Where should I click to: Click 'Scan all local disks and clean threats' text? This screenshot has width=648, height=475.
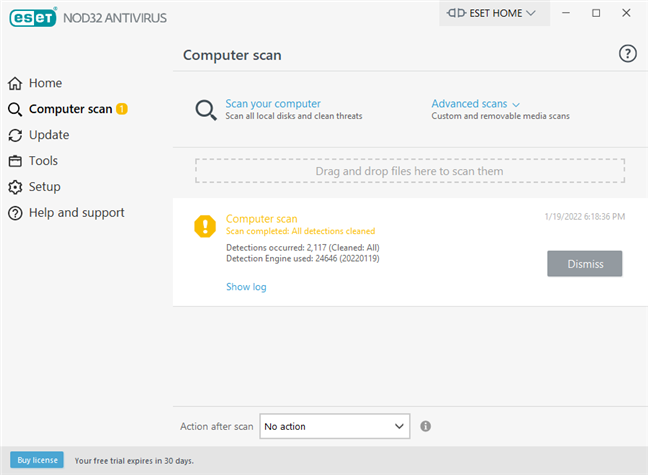pyautogui.click(x=294, y=116)
